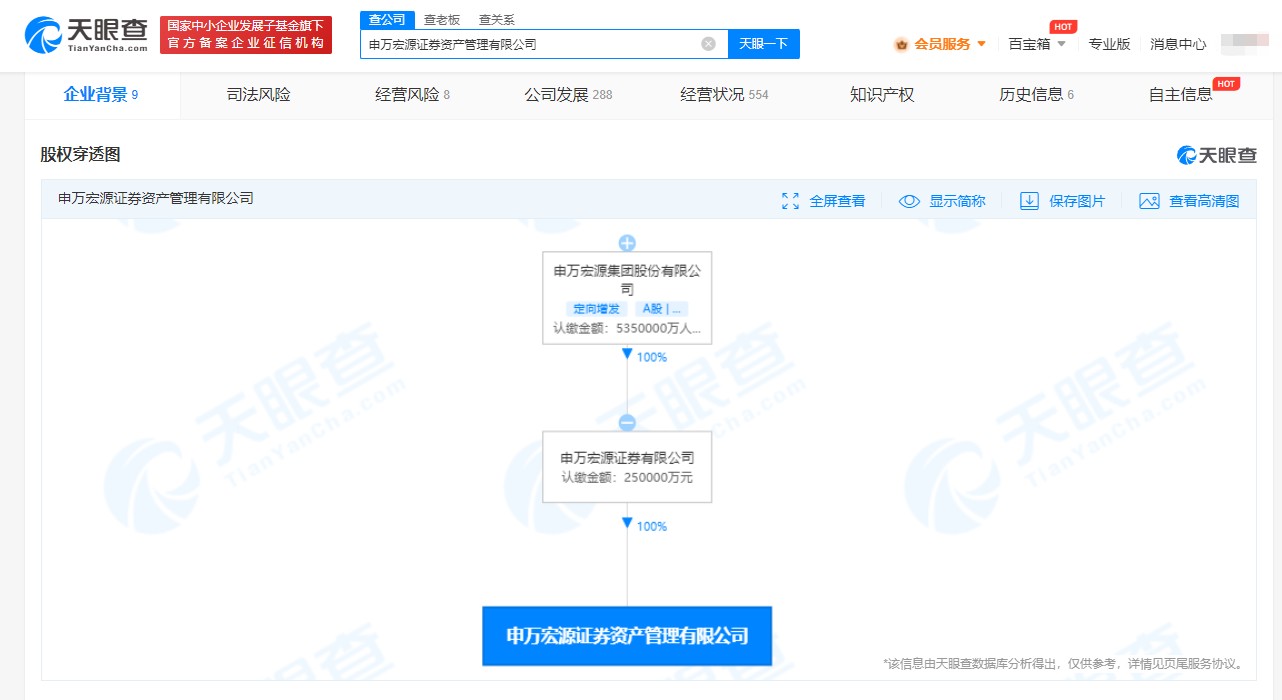Collapse the minus node above 申万宏源证券有限公司
The width and height of the screenshot is (1282, 700).
[x=627, y=423]
